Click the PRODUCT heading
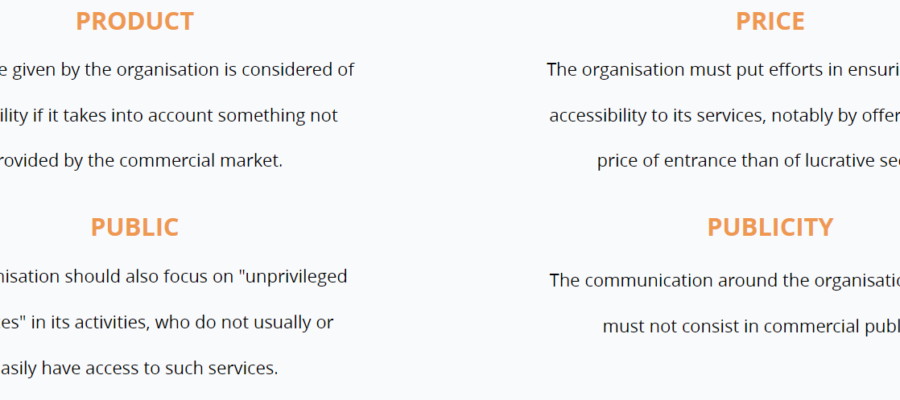Screen dimensions: 900x400 (x=135, y=21)
